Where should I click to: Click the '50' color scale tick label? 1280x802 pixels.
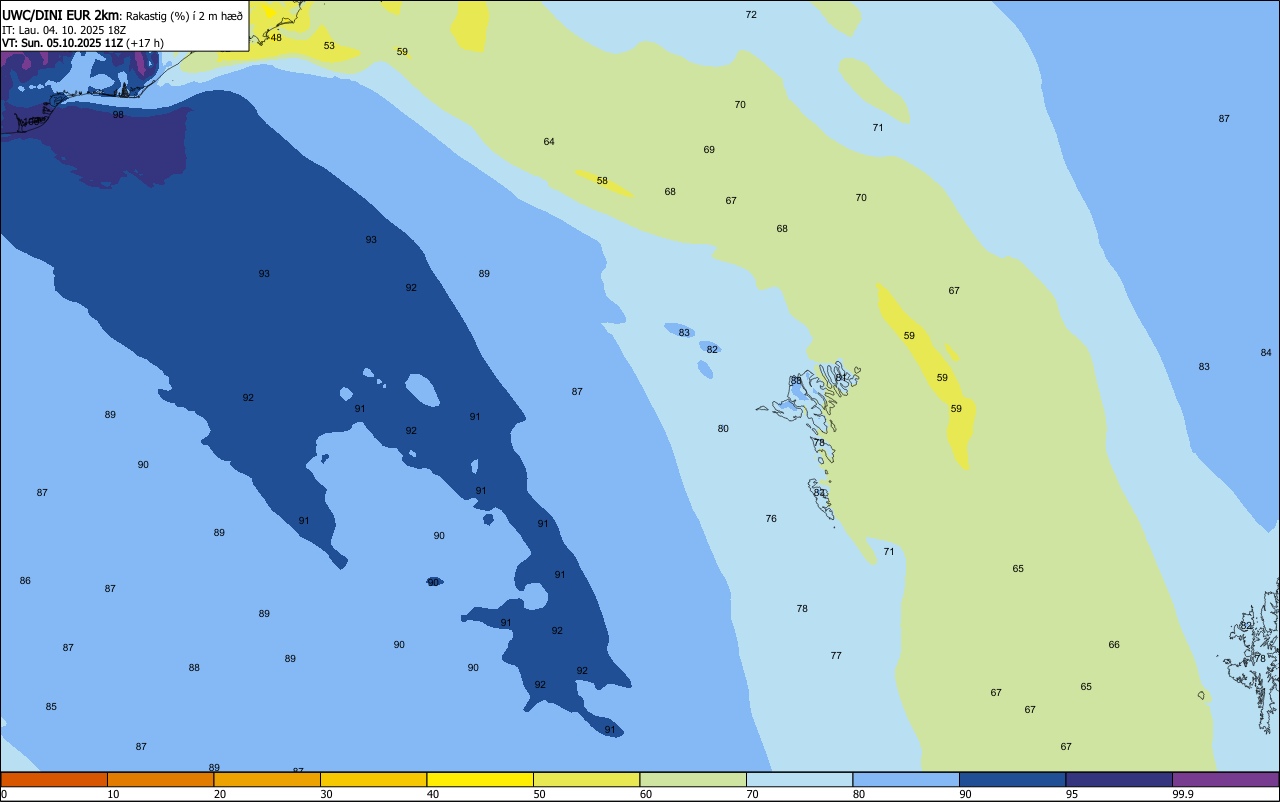click(539, 794)
